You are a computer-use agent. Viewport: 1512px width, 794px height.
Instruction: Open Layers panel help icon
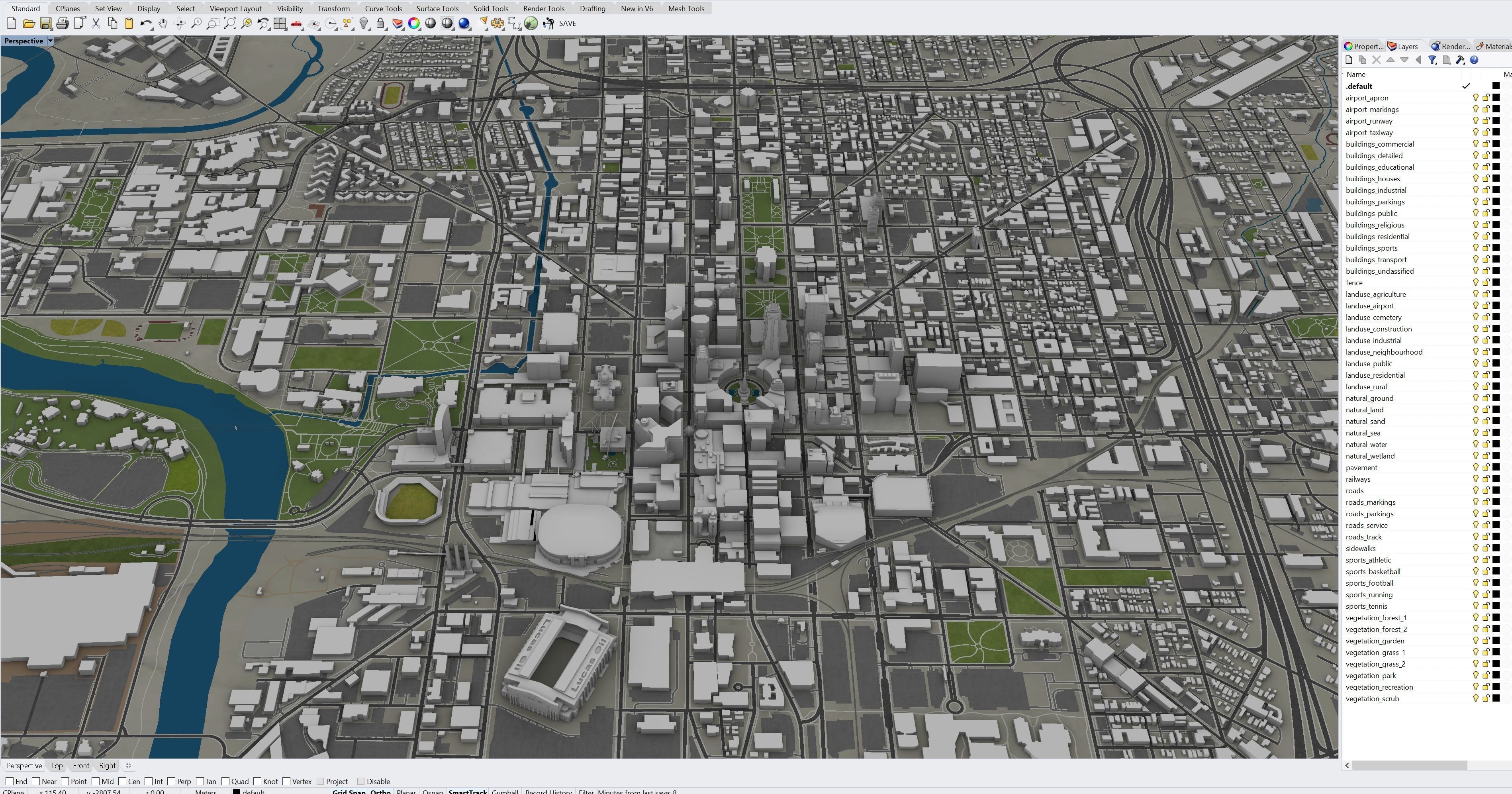point(1474,60)
